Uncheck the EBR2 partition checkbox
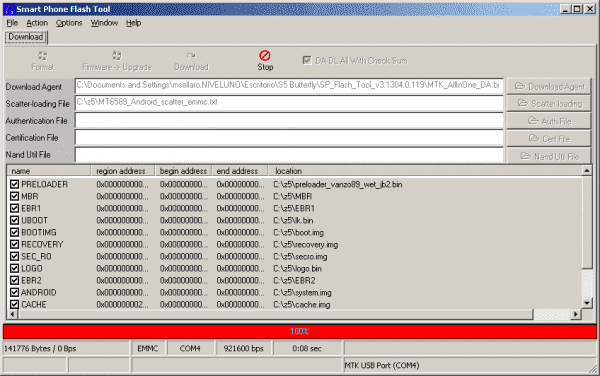Image resolution: width=600 pixels, height=376 pixels. coord(15,280)
